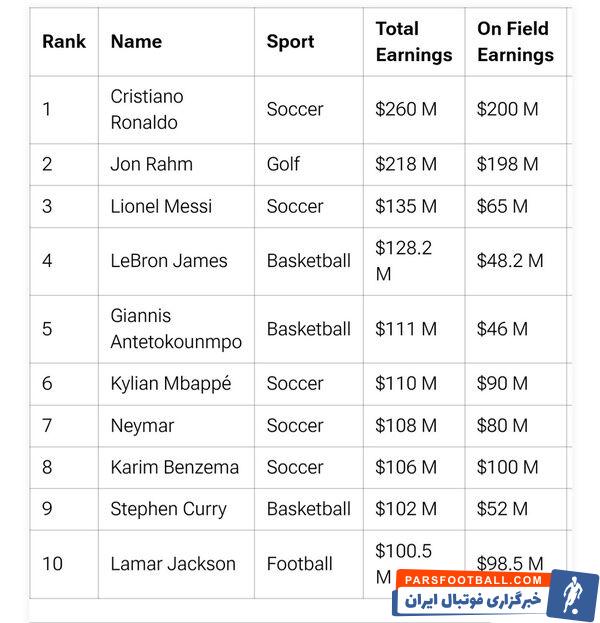Select the Neymar name cell
The height and width of the screenshot is (623, 600).
click(142, 426)
